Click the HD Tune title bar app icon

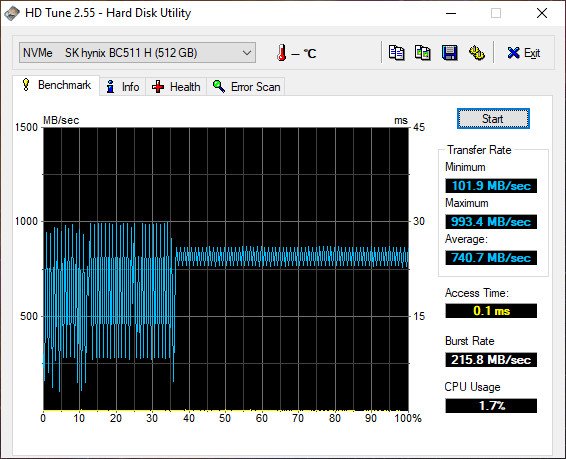tap(12, 13)
